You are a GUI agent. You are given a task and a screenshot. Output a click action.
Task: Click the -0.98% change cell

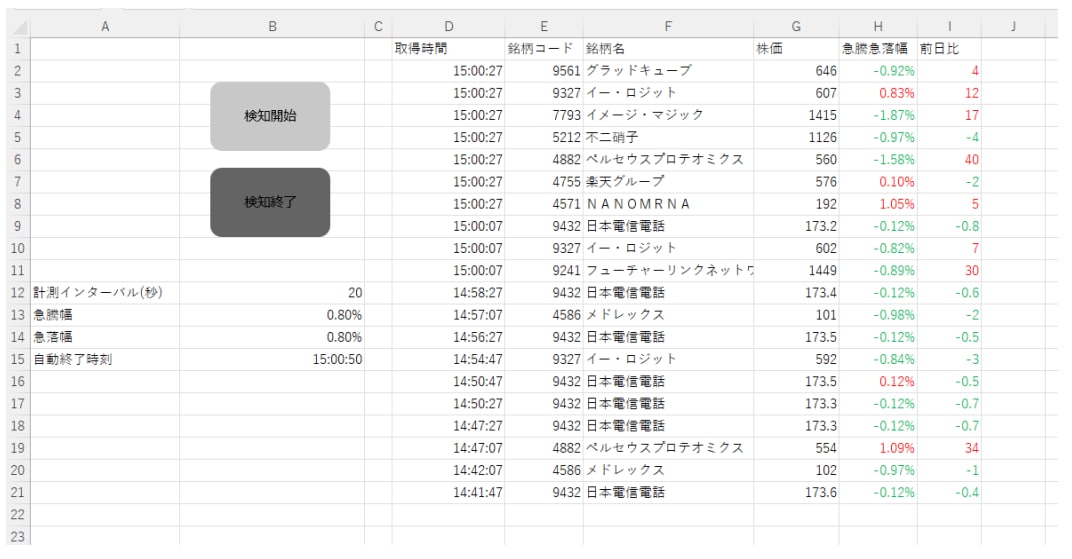pyautogui.click(x=878, y=315)
